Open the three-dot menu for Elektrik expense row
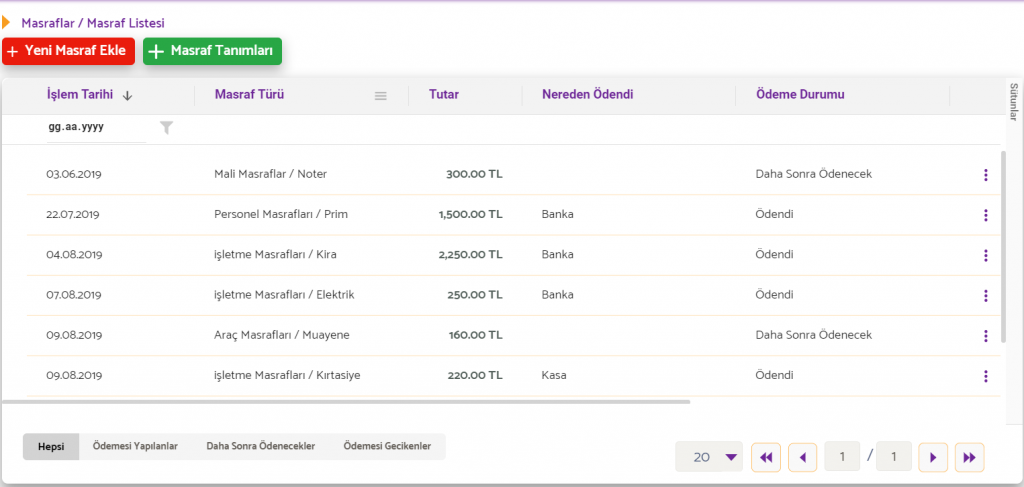 (x=985, y=295)
